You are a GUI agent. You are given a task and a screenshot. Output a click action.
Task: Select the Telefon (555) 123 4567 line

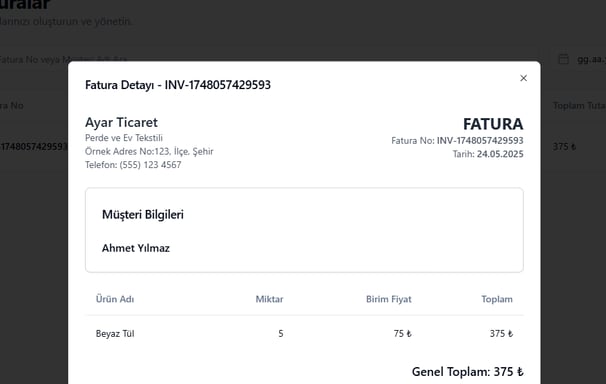point(133,165)
